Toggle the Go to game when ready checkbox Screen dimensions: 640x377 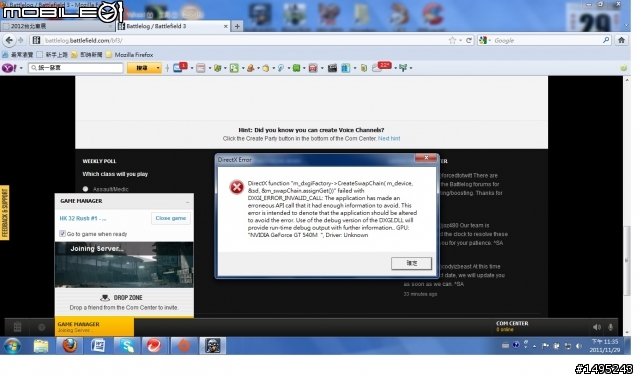[62, 234]
